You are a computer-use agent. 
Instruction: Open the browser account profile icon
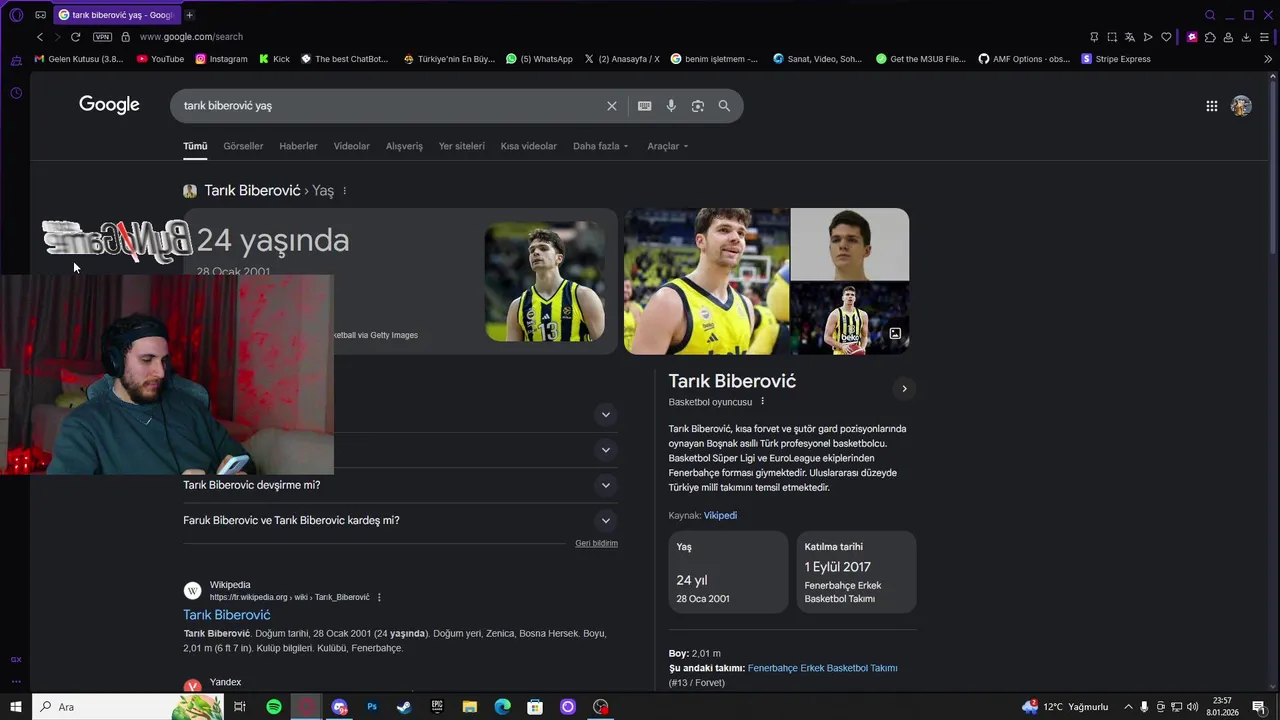pos(1228,37)
